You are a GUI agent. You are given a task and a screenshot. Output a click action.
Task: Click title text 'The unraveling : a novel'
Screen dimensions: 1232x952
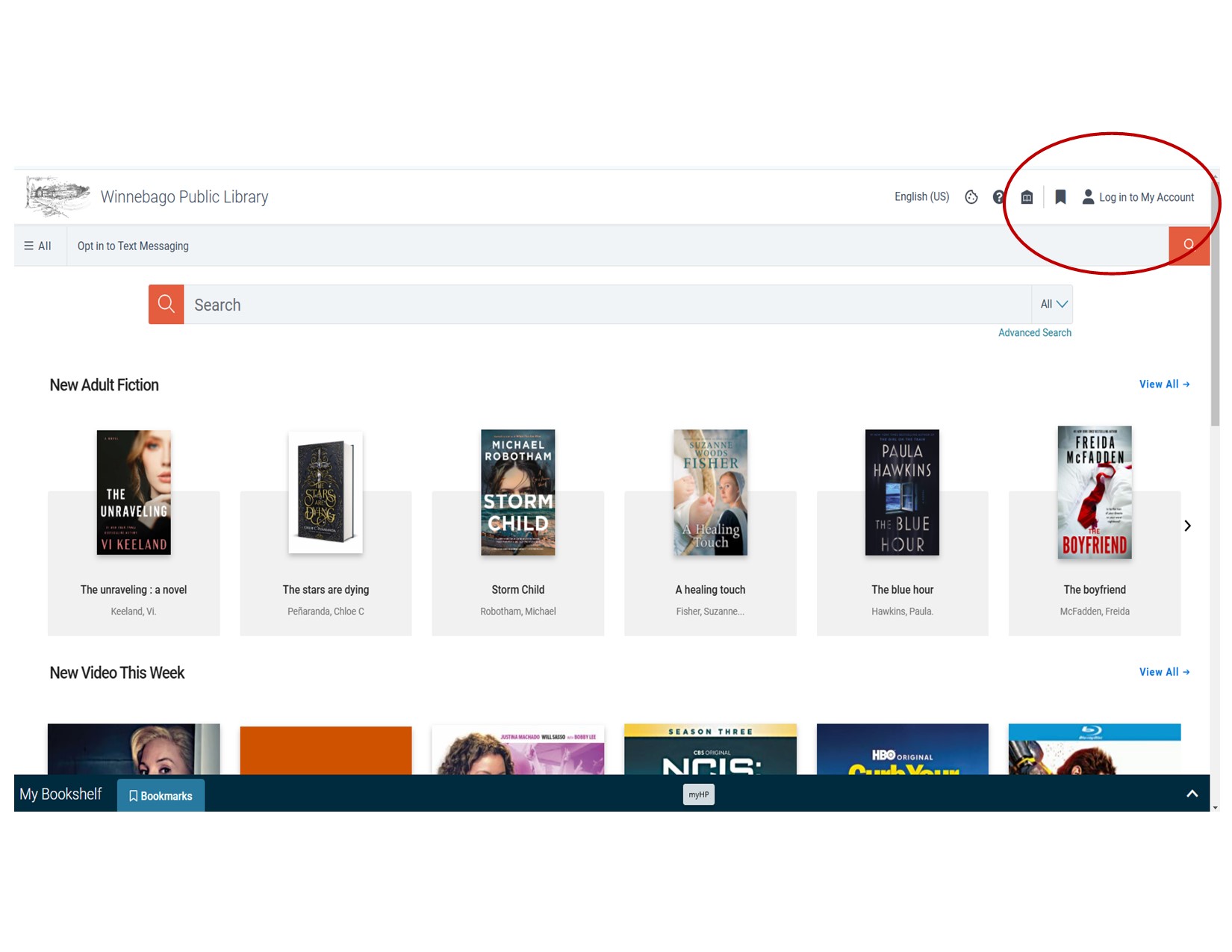click(x=134, y=590)
